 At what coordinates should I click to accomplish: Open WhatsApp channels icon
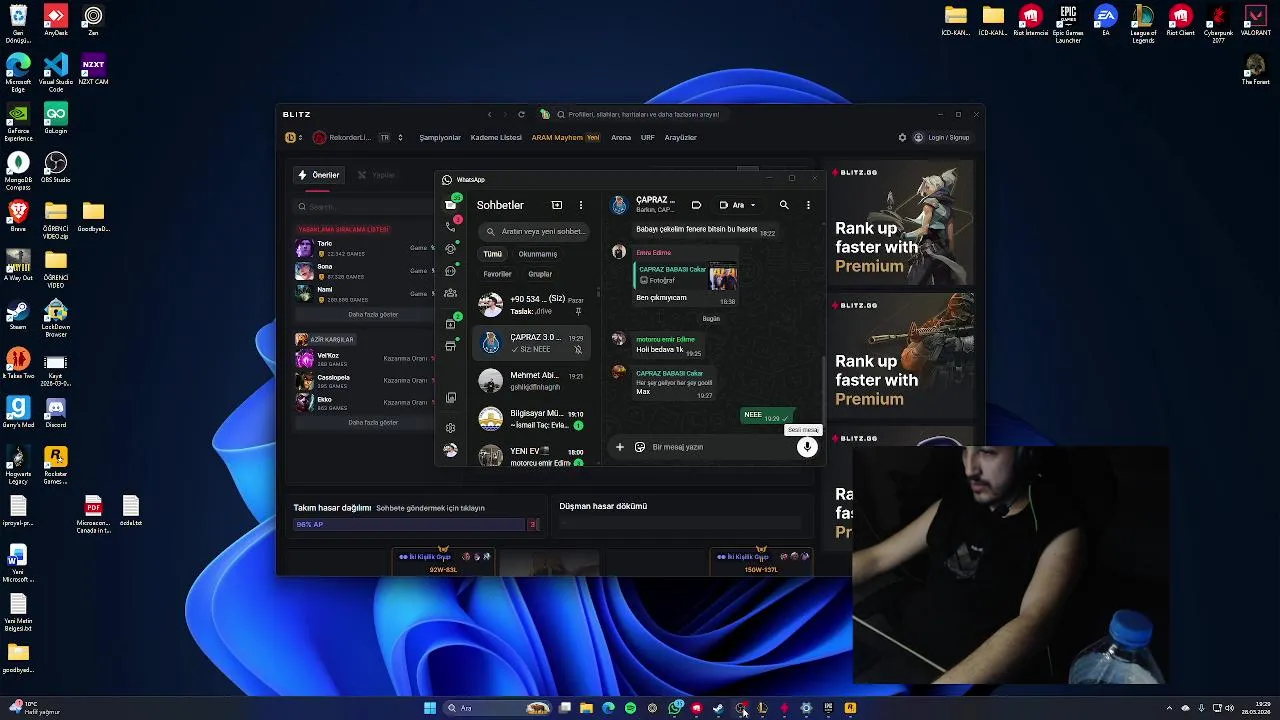451,270
